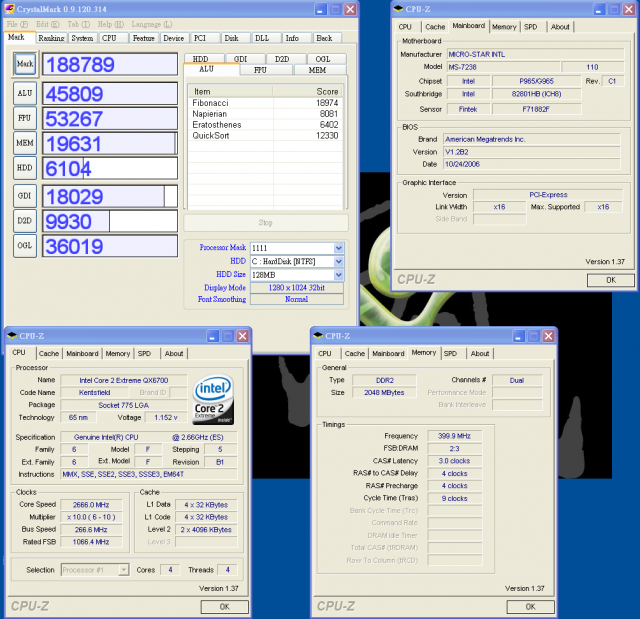This screenshot has height=619, width=640.
Task: Close the CPU-Z Memory window
Action: (x=549, y=336)
